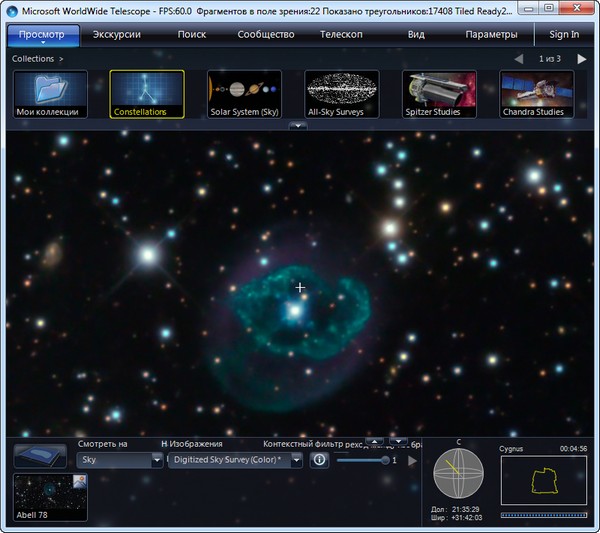The width and height of the screenshot is (600, 533).
Task: Click the Sign In button
Action: [563, 35]
